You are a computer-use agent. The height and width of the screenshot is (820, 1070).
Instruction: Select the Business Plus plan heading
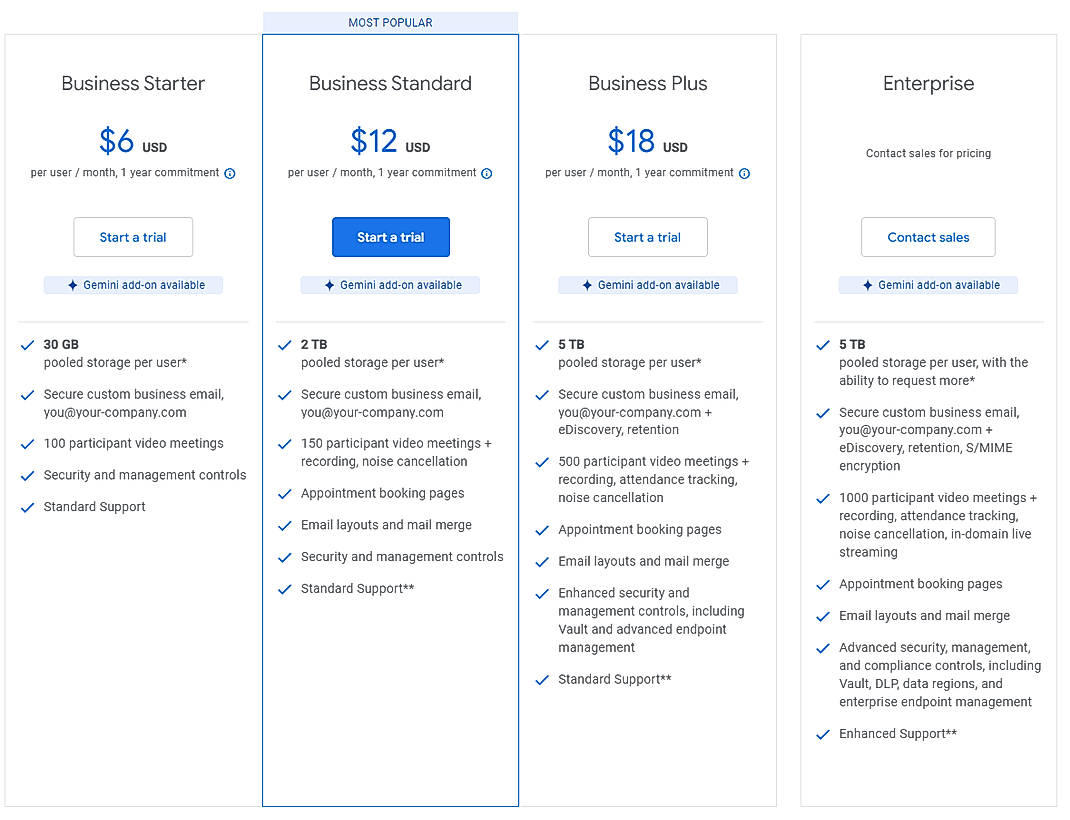[x=647, y=84]
